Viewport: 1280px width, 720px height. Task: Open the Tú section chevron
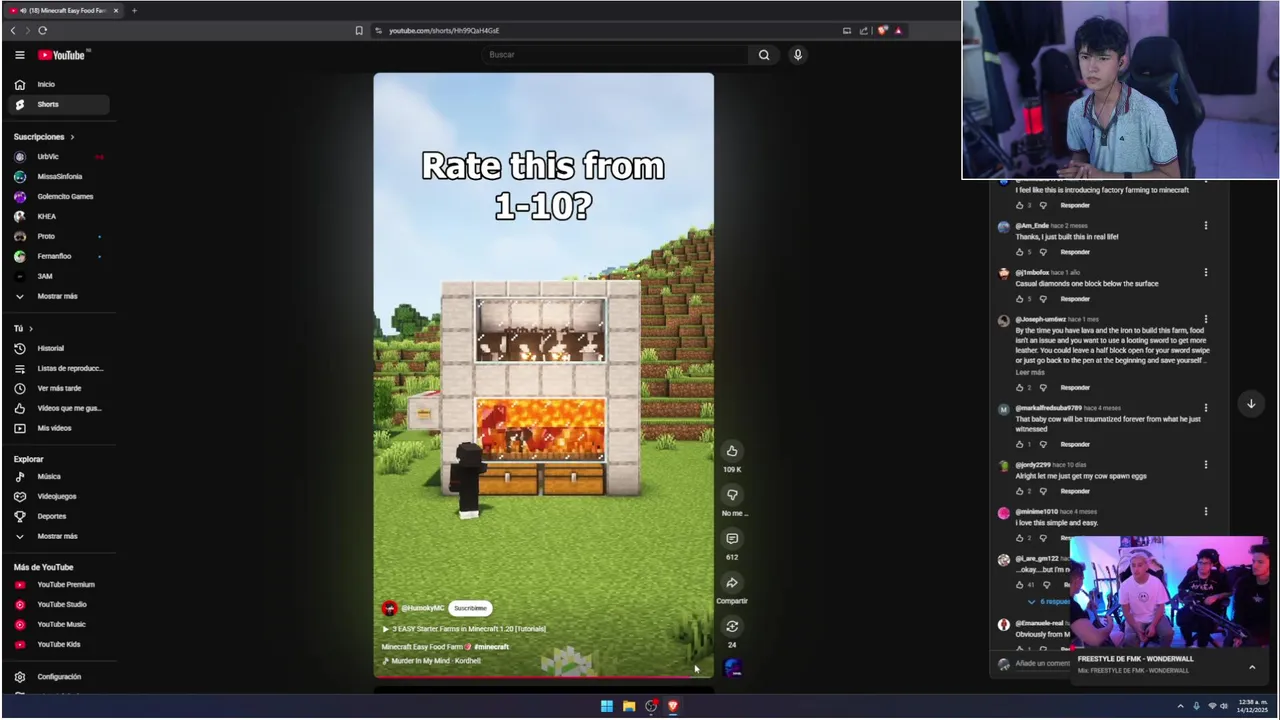(31, 329)
